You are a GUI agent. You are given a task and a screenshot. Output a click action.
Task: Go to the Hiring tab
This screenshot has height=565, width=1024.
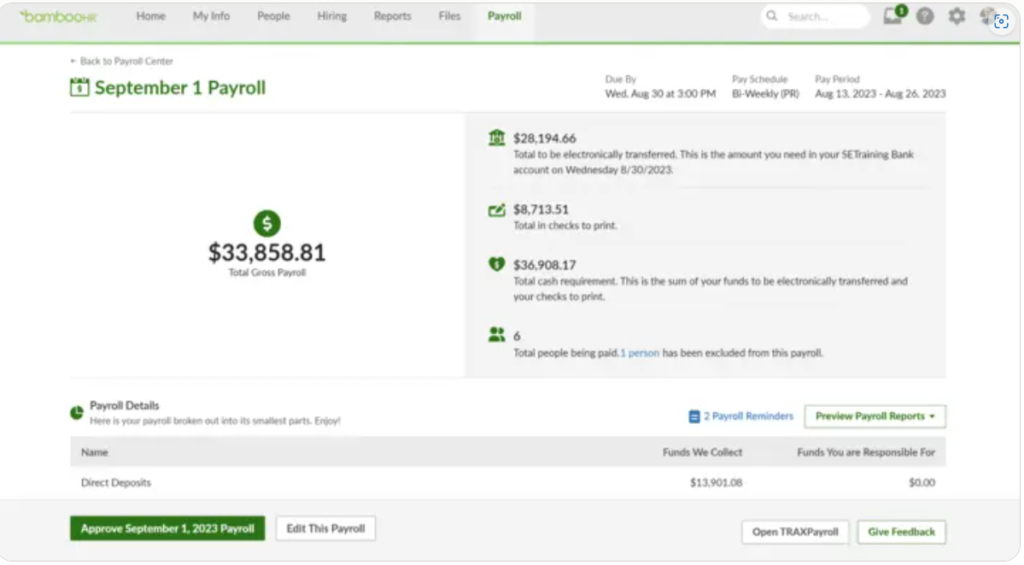click(331, 17)
